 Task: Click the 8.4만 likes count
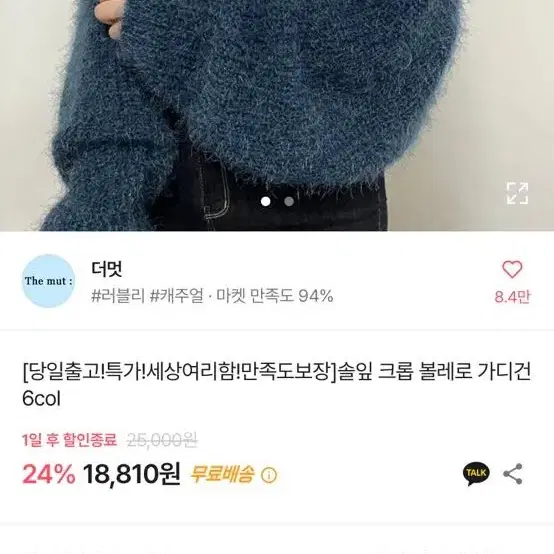click(512, 297)
